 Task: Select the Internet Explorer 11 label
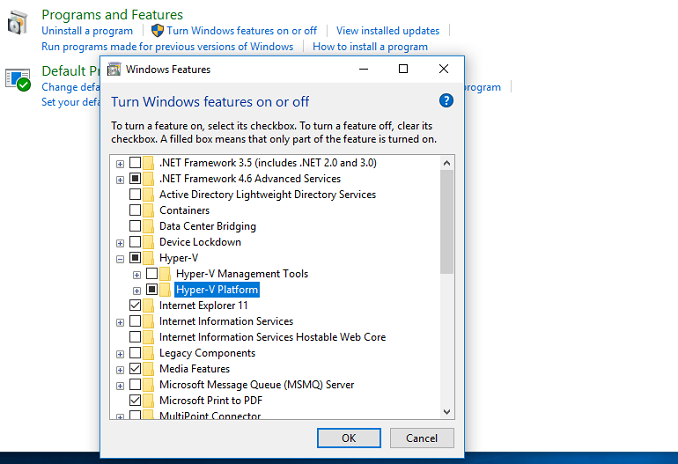(203, 306)
